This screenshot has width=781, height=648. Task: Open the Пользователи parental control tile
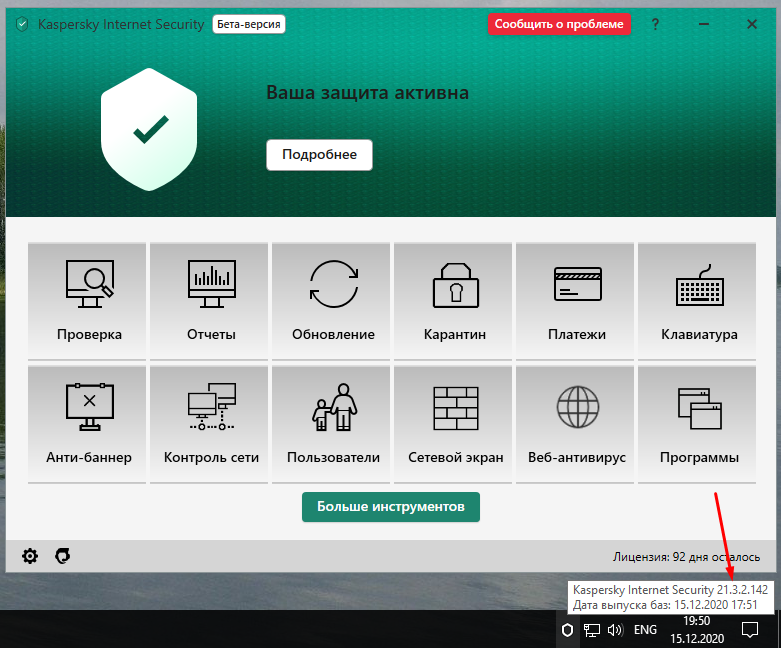point(331,423)
